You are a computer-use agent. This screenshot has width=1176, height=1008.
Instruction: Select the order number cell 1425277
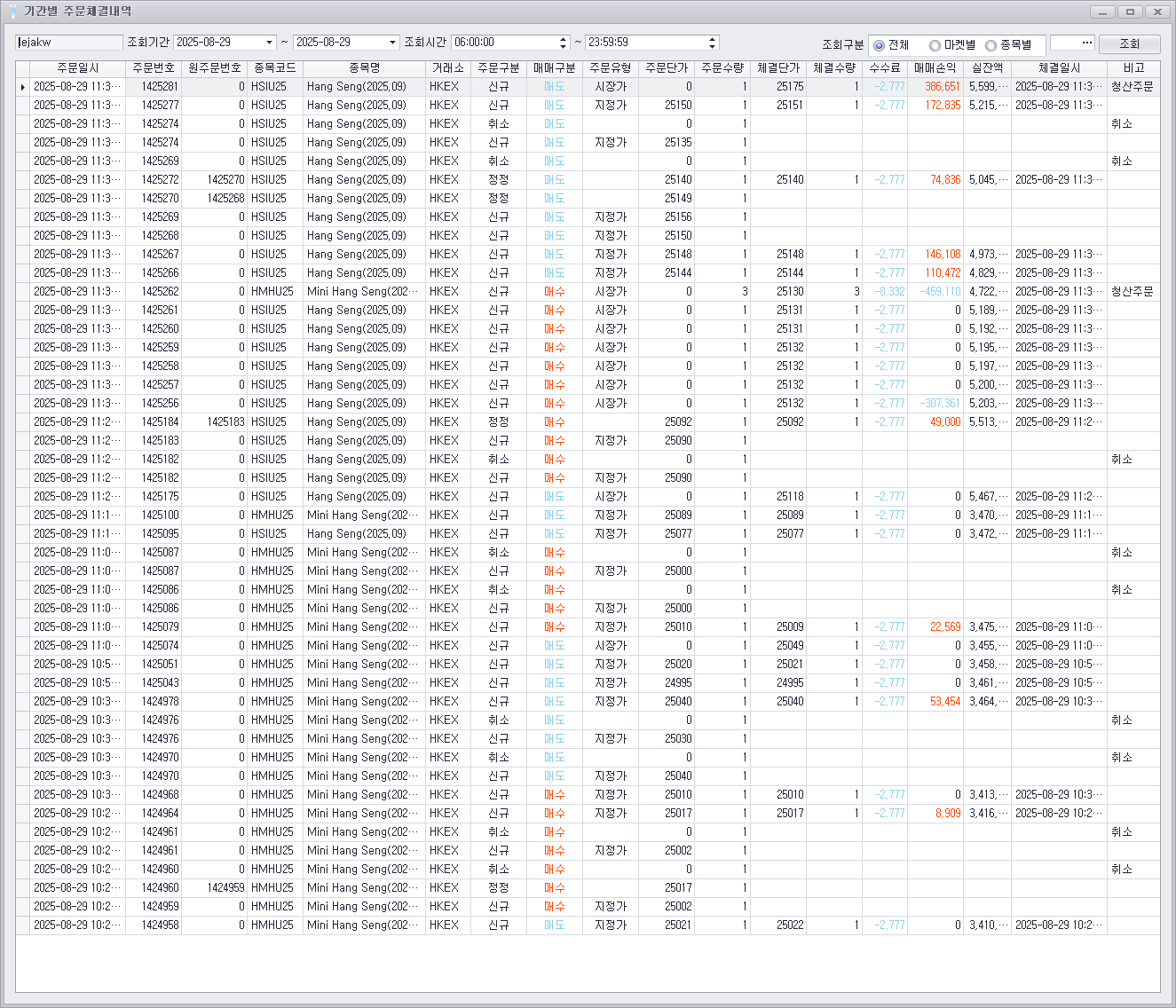(x=154, y=106)
